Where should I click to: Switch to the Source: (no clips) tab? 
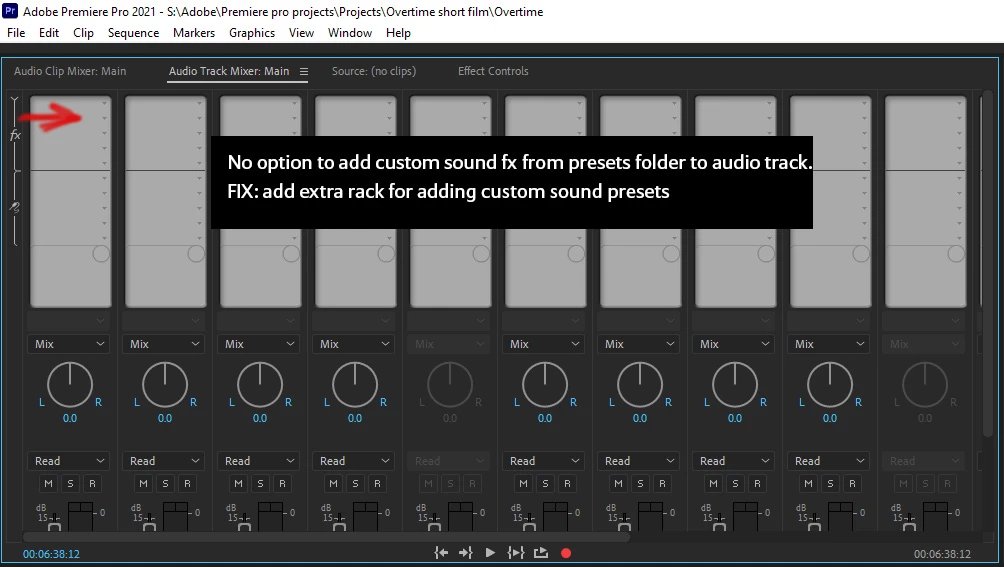374,71
